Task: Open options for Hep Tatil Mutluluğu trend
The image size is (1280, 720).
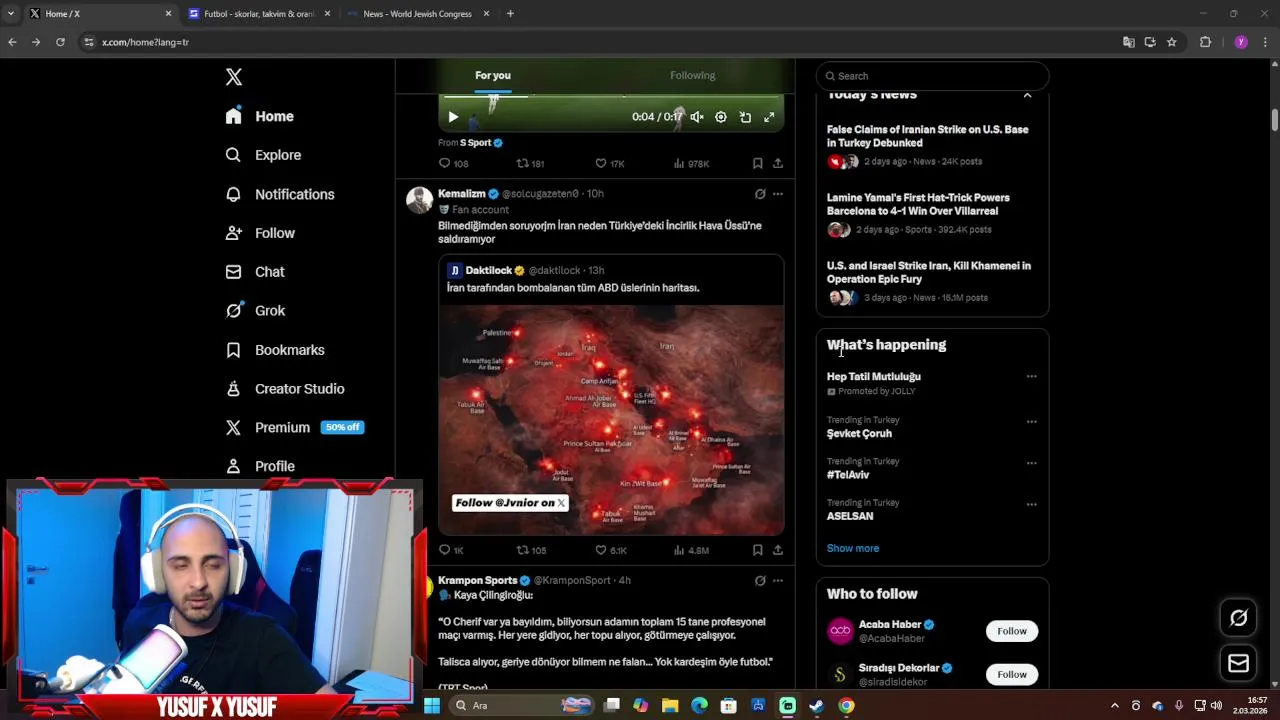Action: coord(1031,377)
